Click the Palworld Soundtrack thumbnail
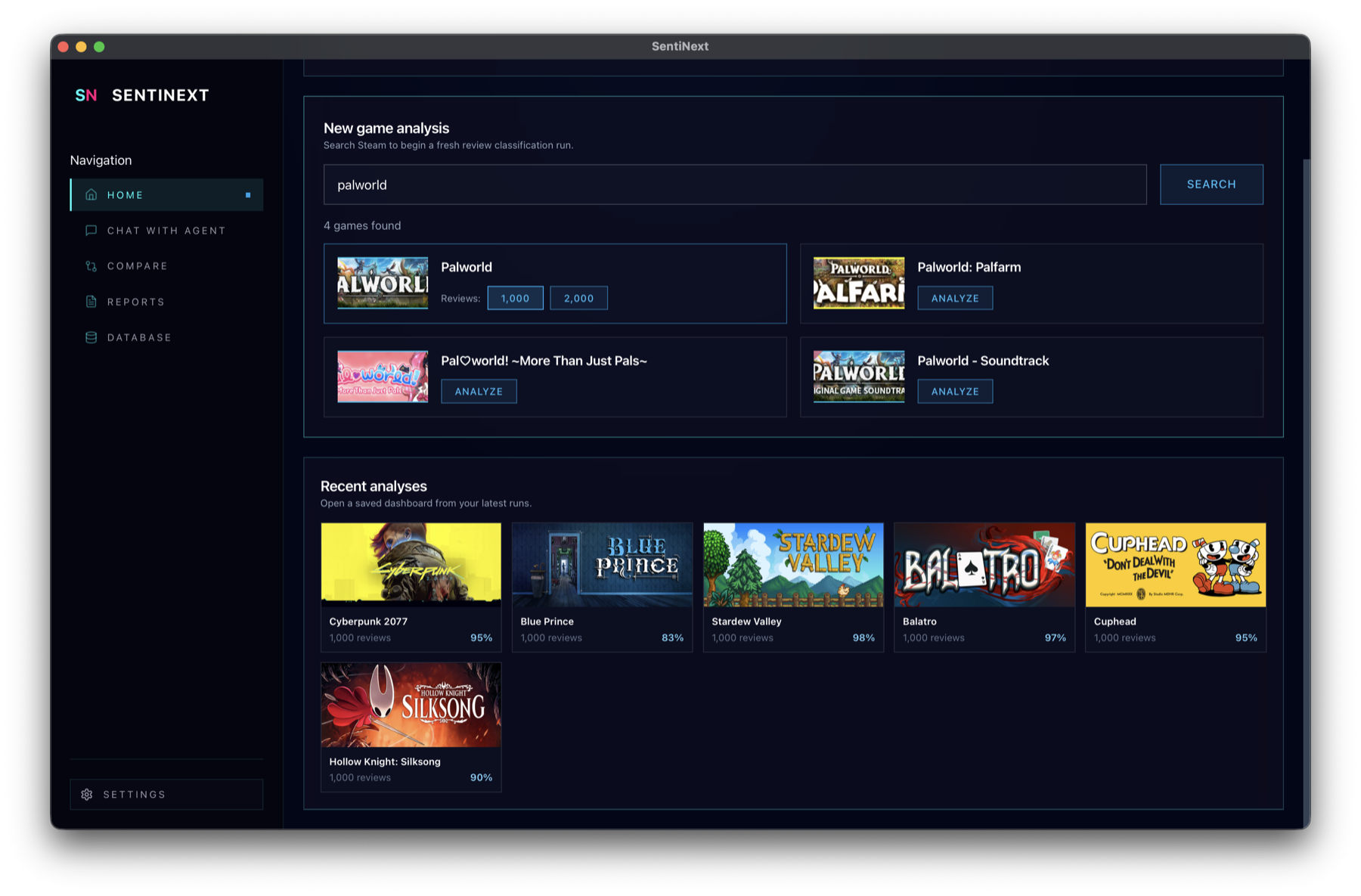The height and width of the screenshot is (896, 1361). tap(859, 377)
